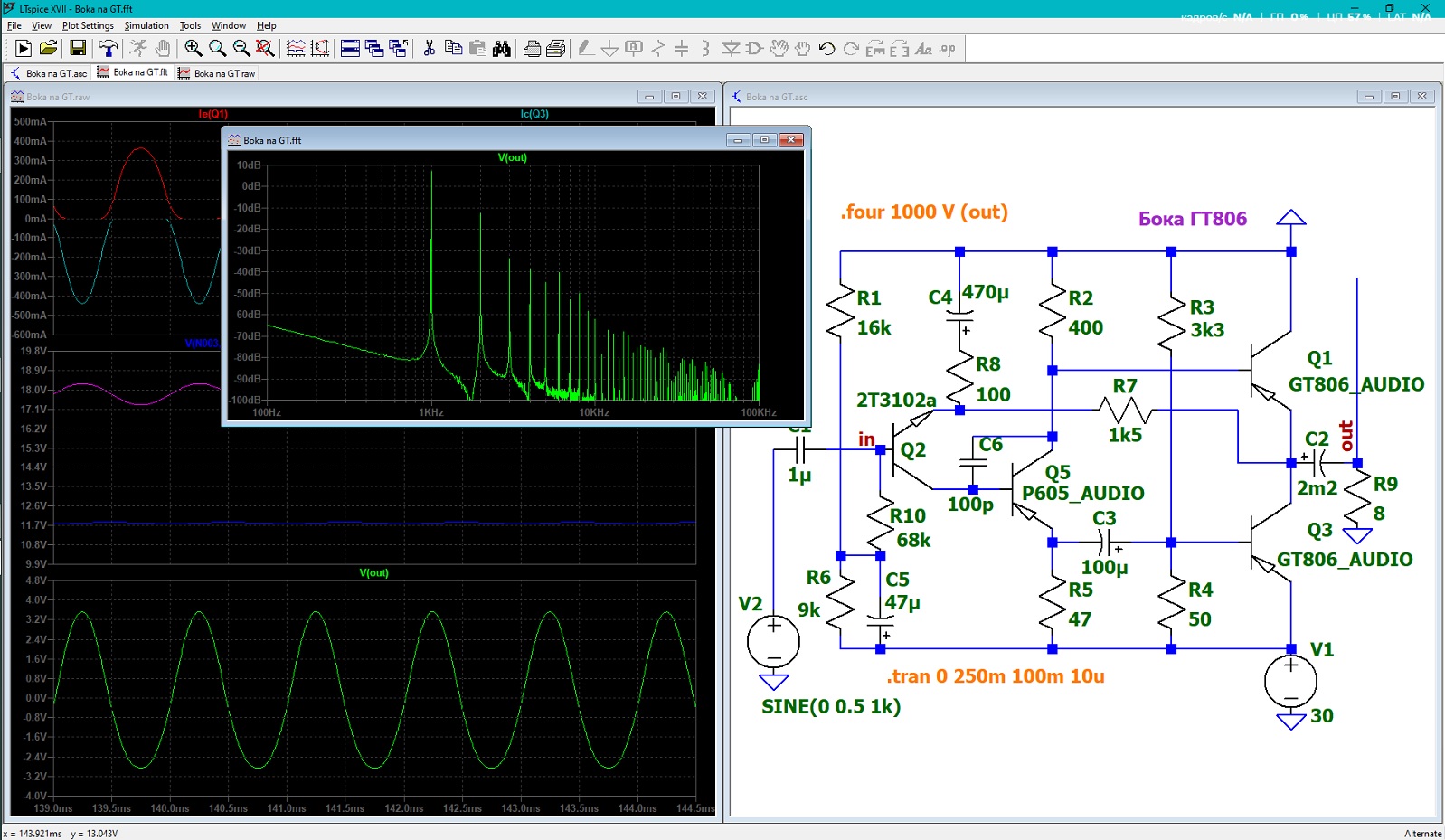Viewport: 1445px width, 840px height.
Task: Maximize the Boka na GT.asc schematic window
Action: (1395, 96)
